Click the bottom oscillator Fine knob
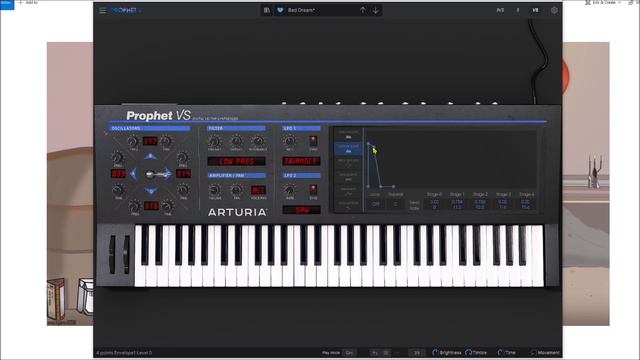The height and width of the screenshot is (360, 640). (x=167, y=206)
